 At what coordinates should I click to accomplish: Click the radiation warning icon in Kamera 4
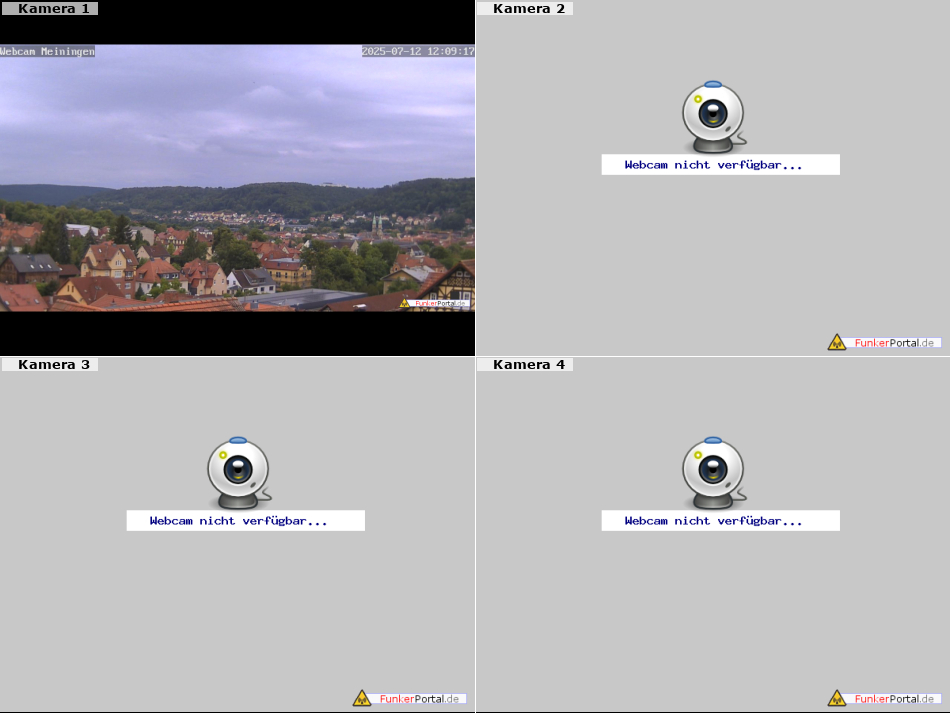(x=837, y=698)
